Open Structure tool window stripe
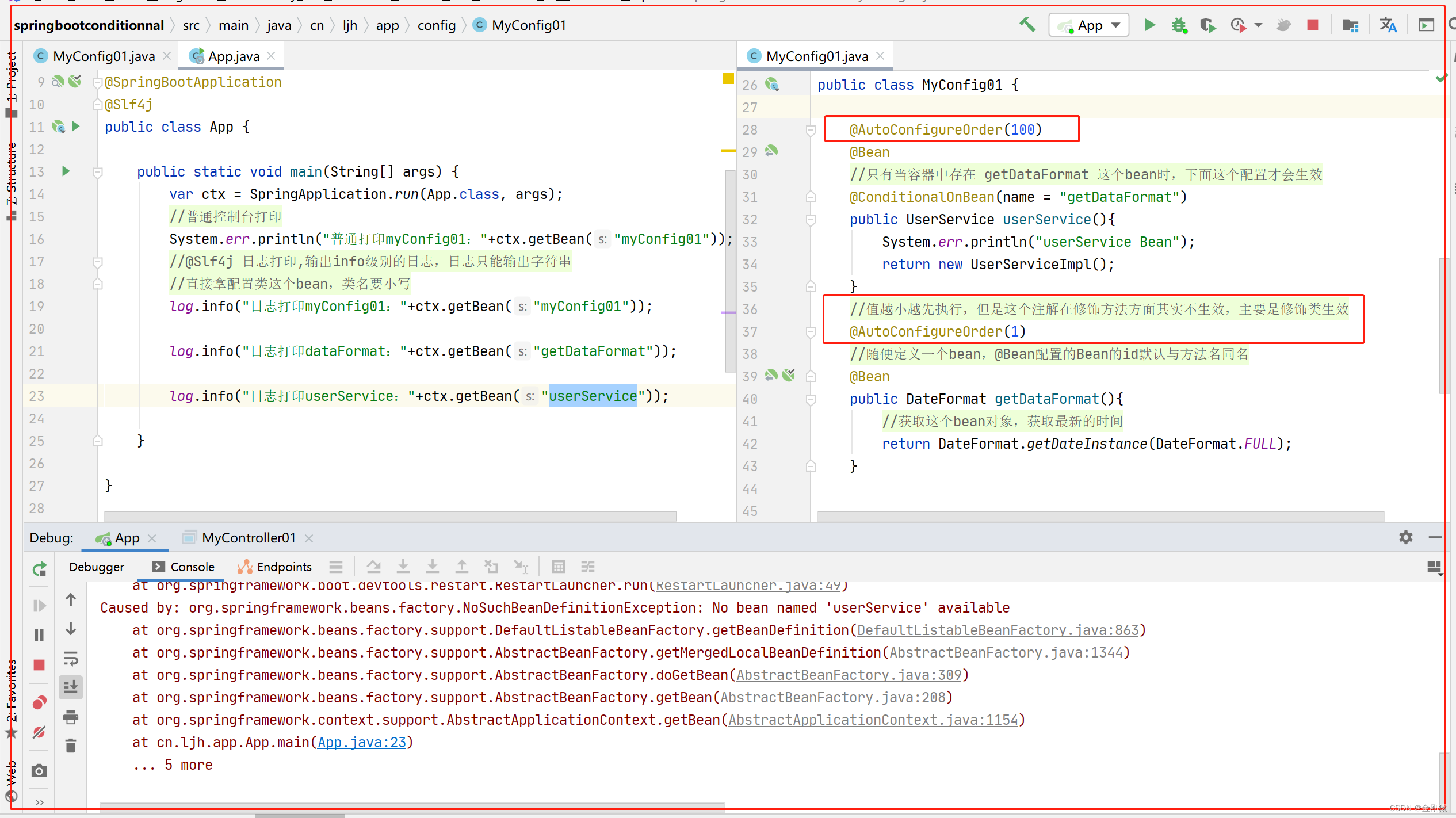Viewport: 1456px width, 818px height. pyautogui.click(x=12, y=181)
